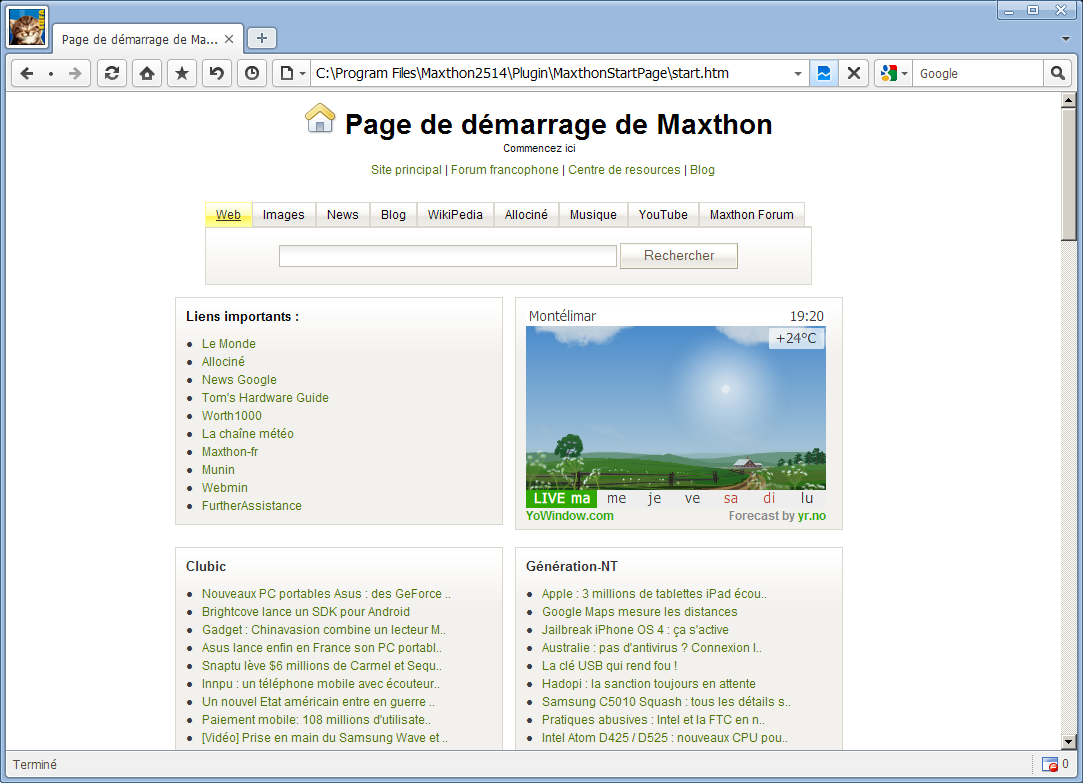Select the 'me' weather day

617,499
